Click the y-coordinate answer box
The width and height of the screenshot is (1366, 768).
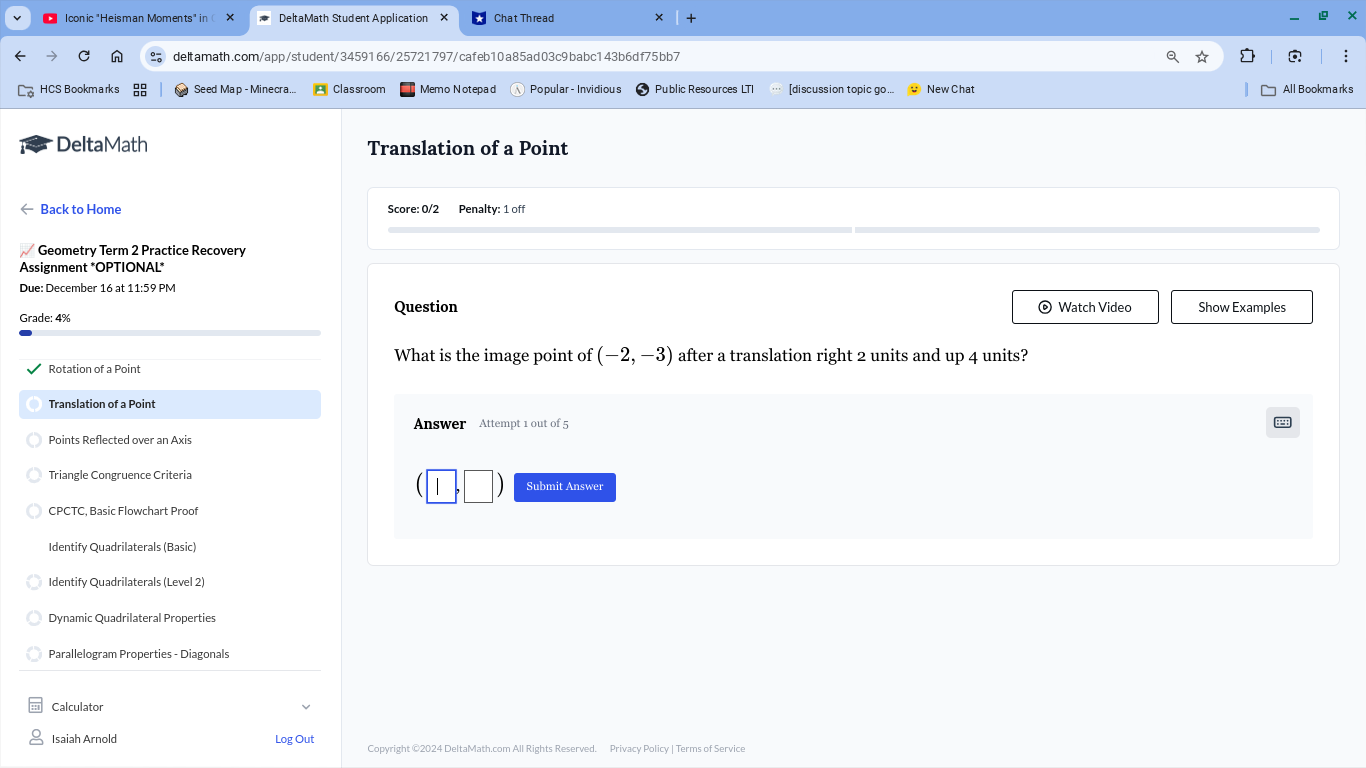click(x=478, y=487)
